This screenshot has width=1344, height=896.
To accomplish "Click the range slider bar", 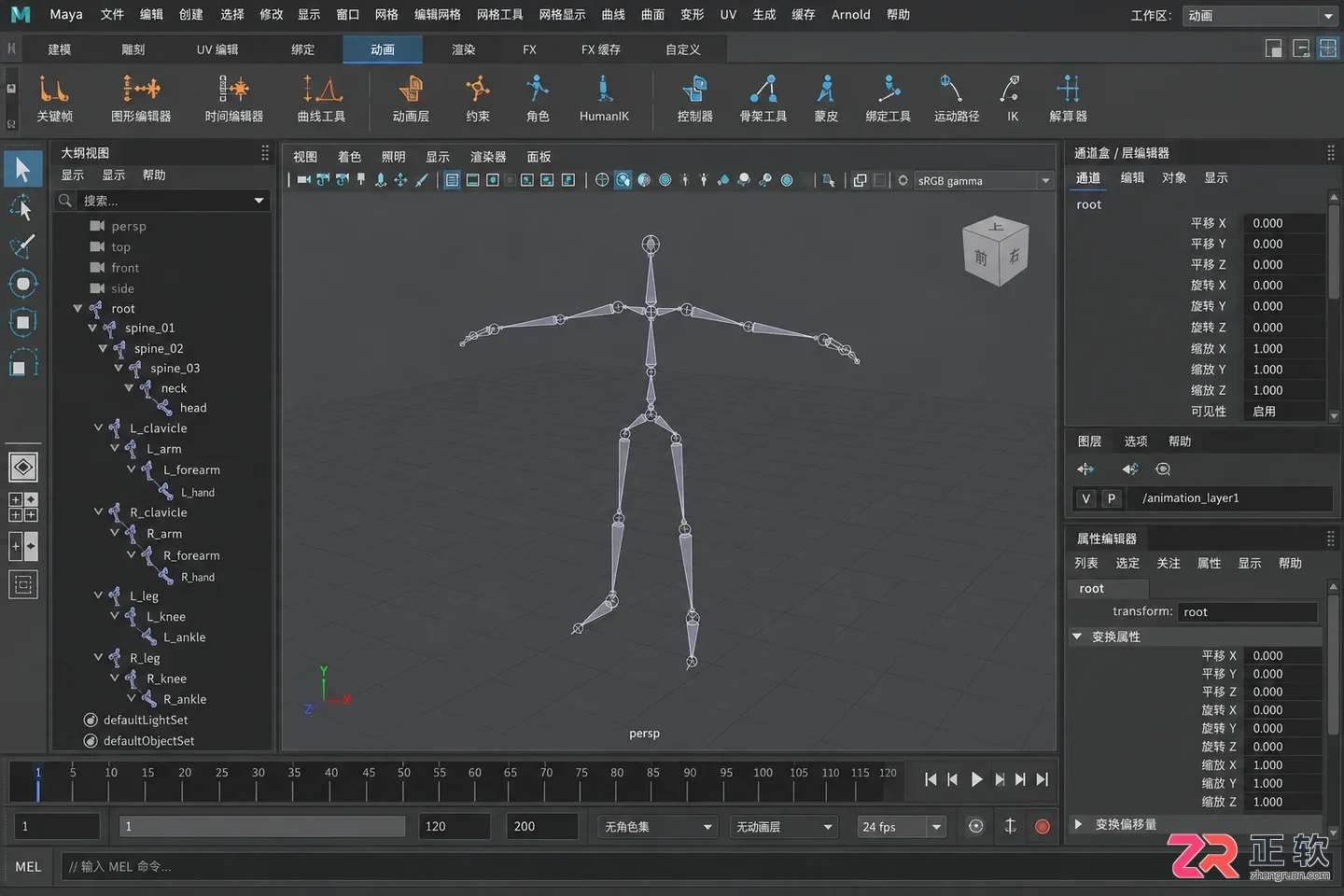I will tap(262, 827).
